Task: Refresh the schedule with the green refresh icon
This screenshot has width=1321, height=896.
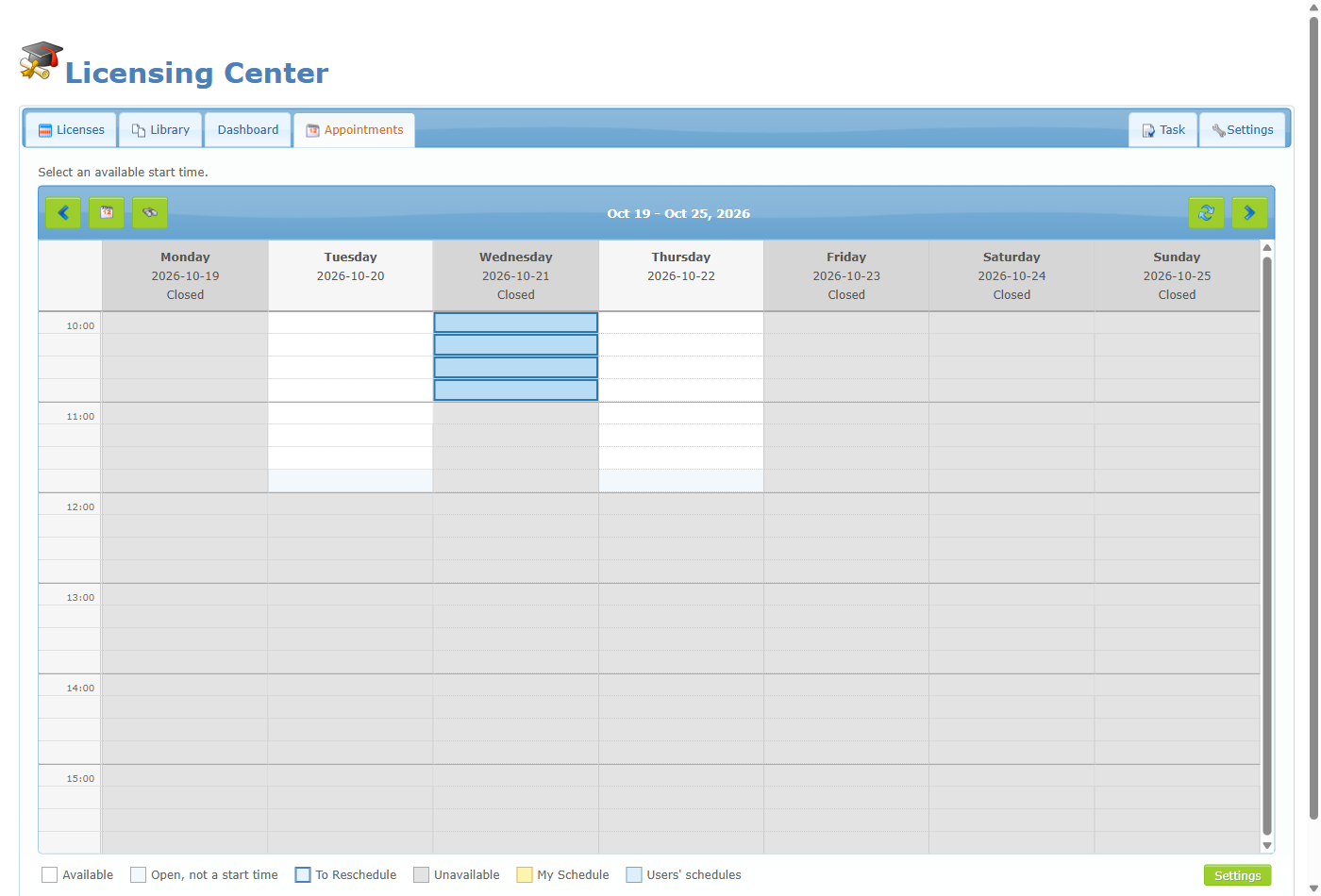Action: click(1206, 213)
